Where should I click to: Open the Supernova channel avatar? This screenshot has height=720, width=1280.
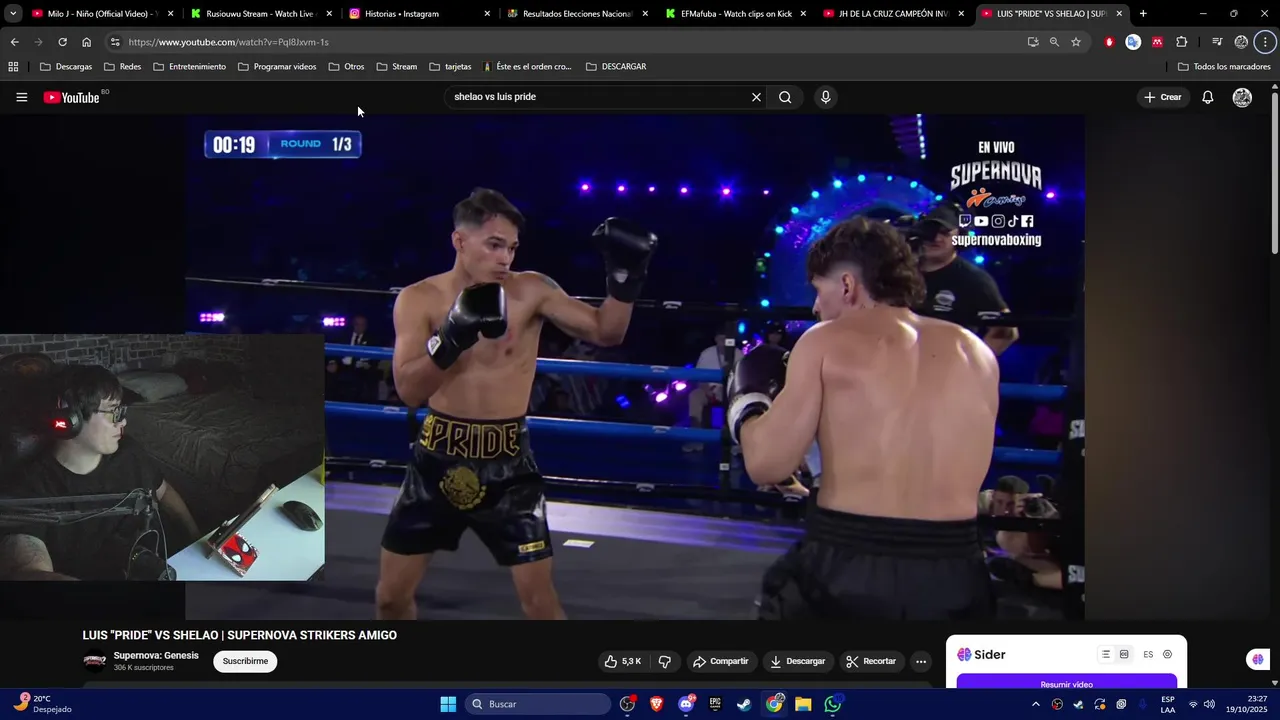pyautogui.click(x=94, y=661)
